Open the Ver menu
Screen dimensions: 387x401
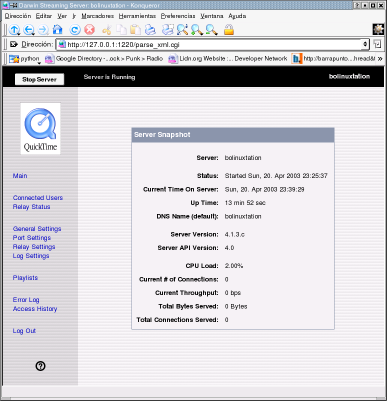pos(62,16)
